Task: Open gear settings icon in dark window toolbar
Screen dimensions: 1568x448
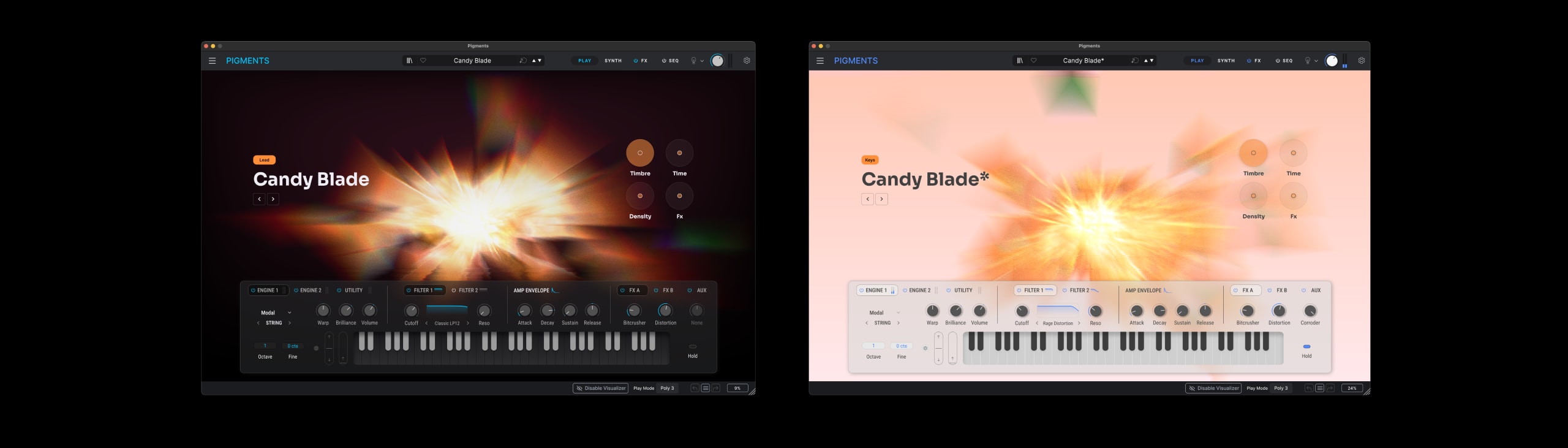Action: (x=747, y=61)
